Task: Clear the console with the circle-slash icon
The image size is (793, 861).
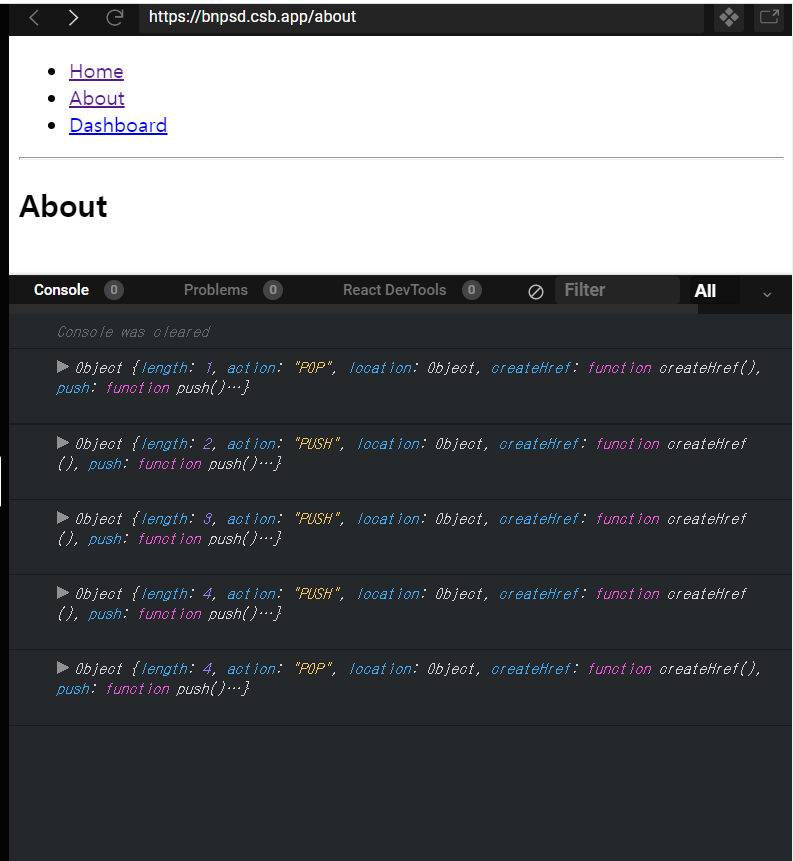Action: click(535, 291)
